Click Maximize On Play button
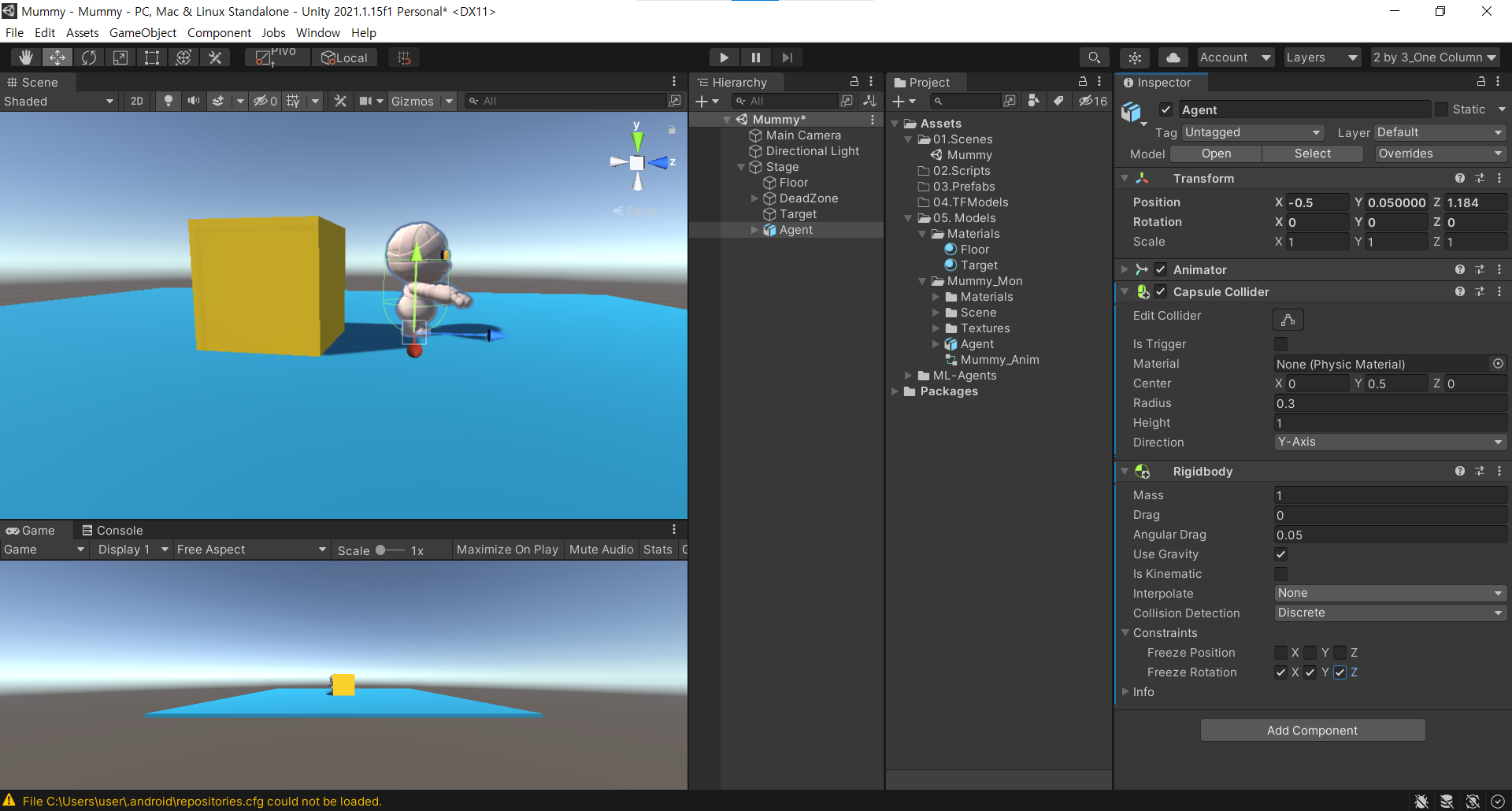Screen dimensions: 1512x811 click(507, 550)
